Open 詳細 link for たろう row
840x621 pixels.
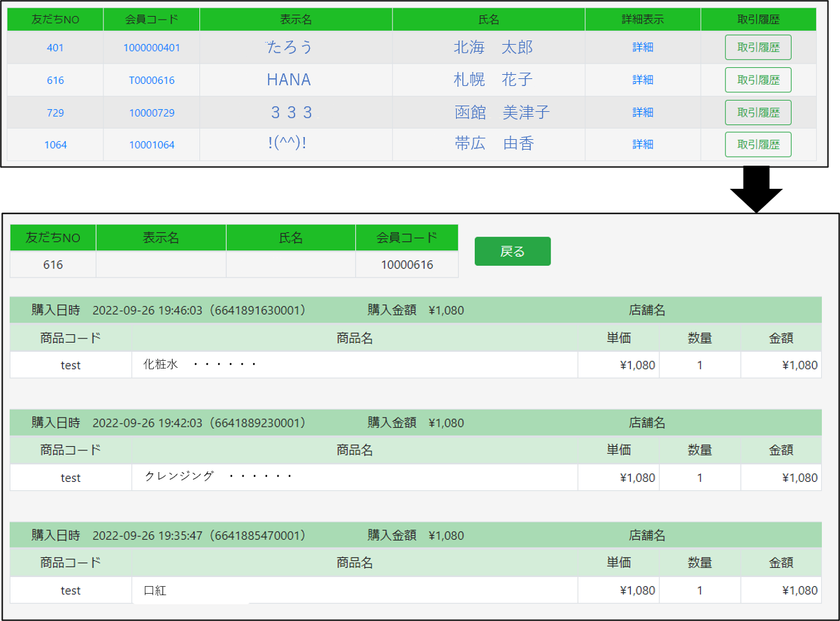pyautogui.click(x=642, y=47)
